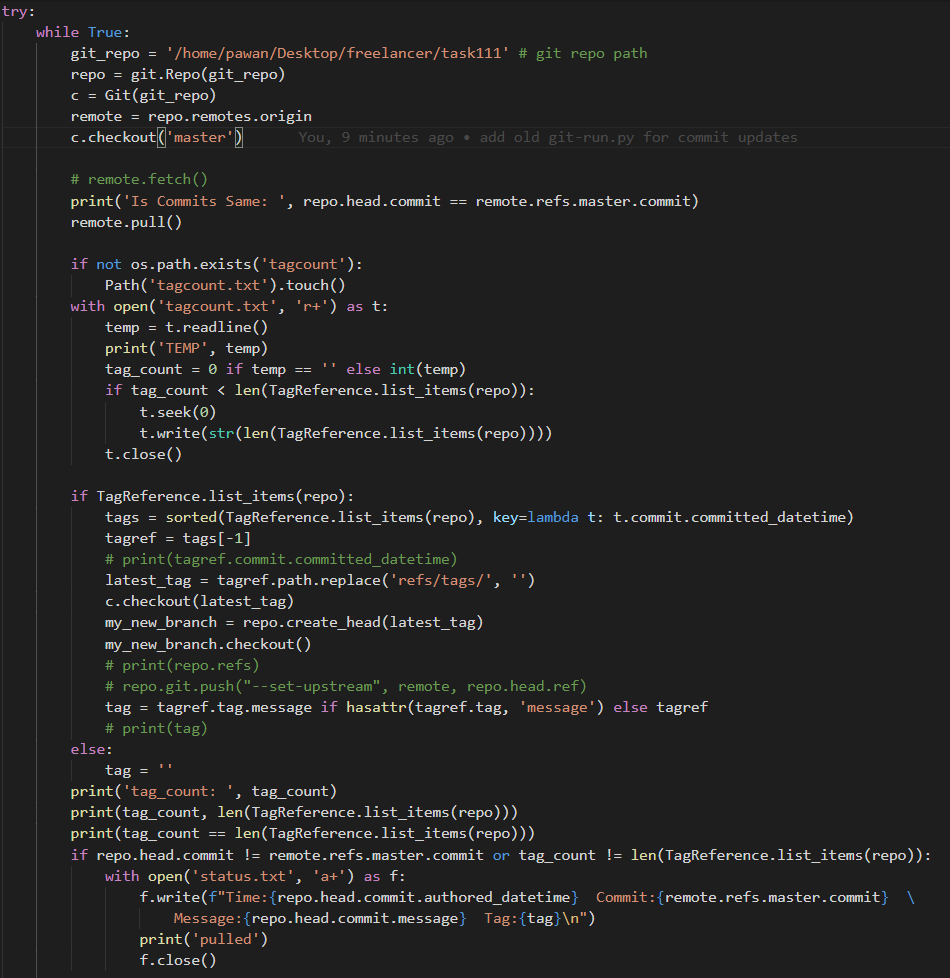Click the 'r+' mode string in open

(x=311, y=307)
